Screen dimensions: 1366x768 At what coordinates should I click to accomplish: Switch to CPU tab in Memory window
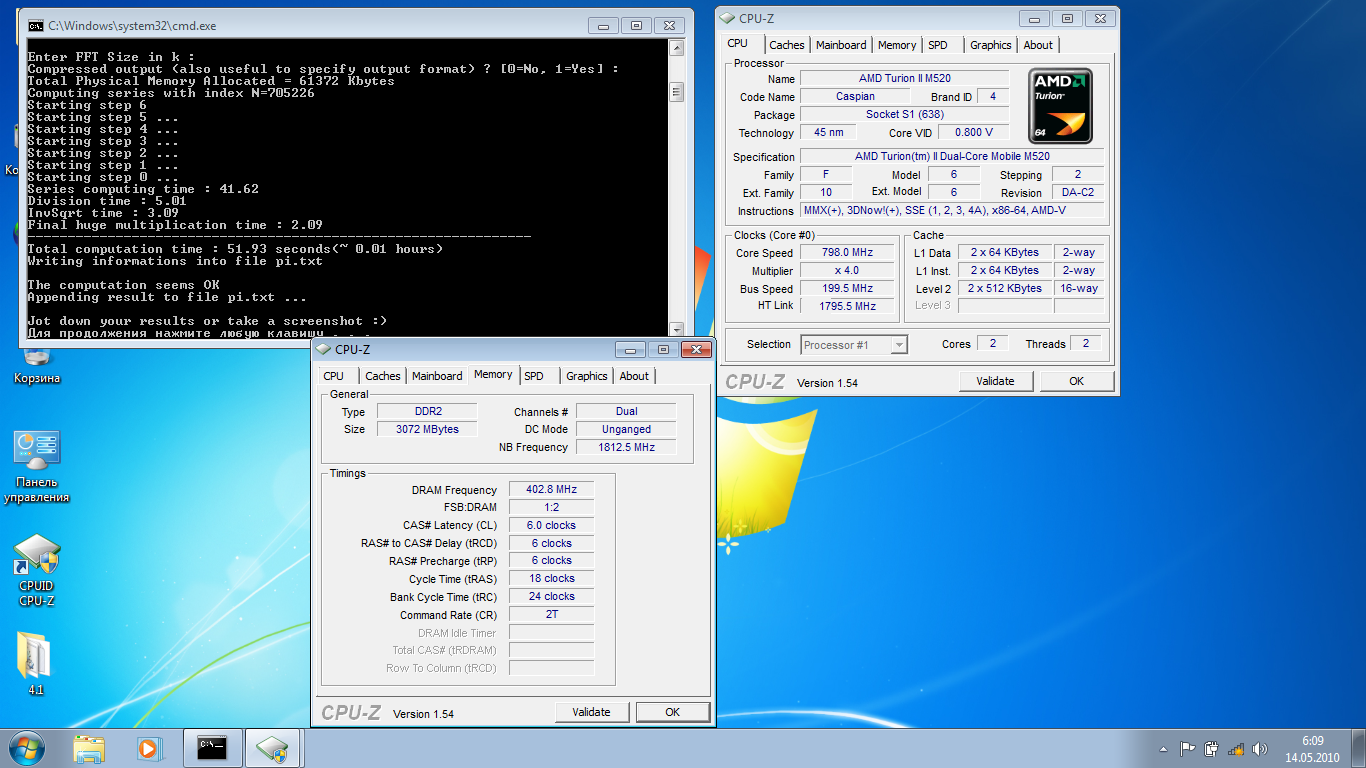point(334,376)
